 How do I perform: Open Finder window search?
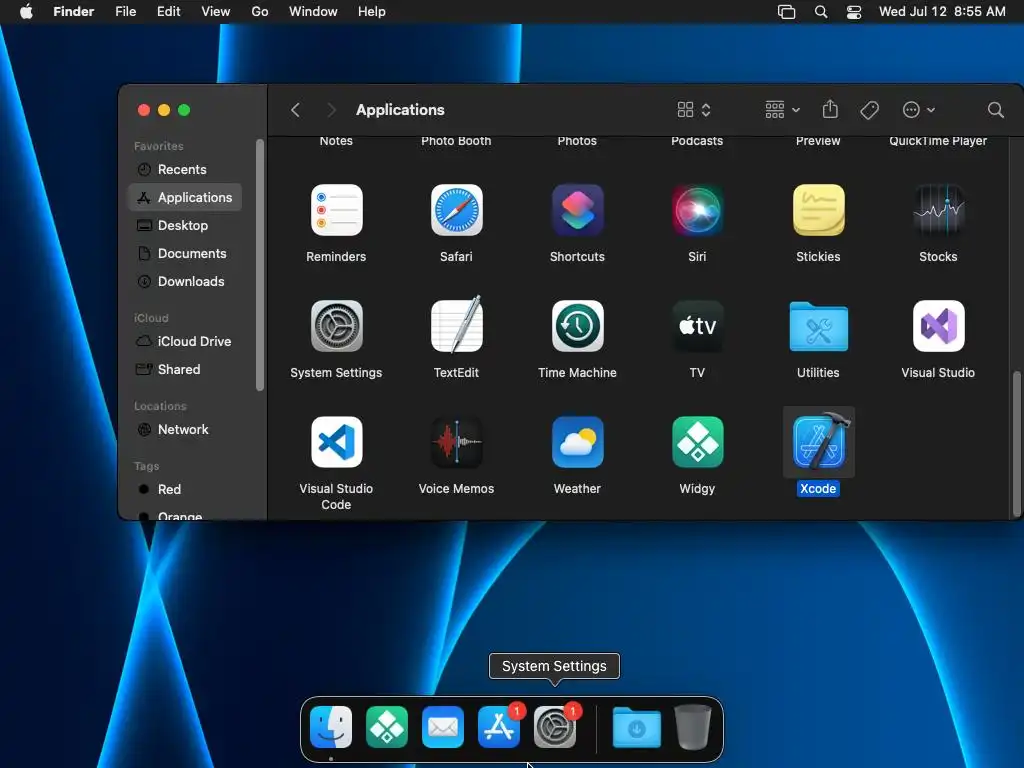coord(995,110)
